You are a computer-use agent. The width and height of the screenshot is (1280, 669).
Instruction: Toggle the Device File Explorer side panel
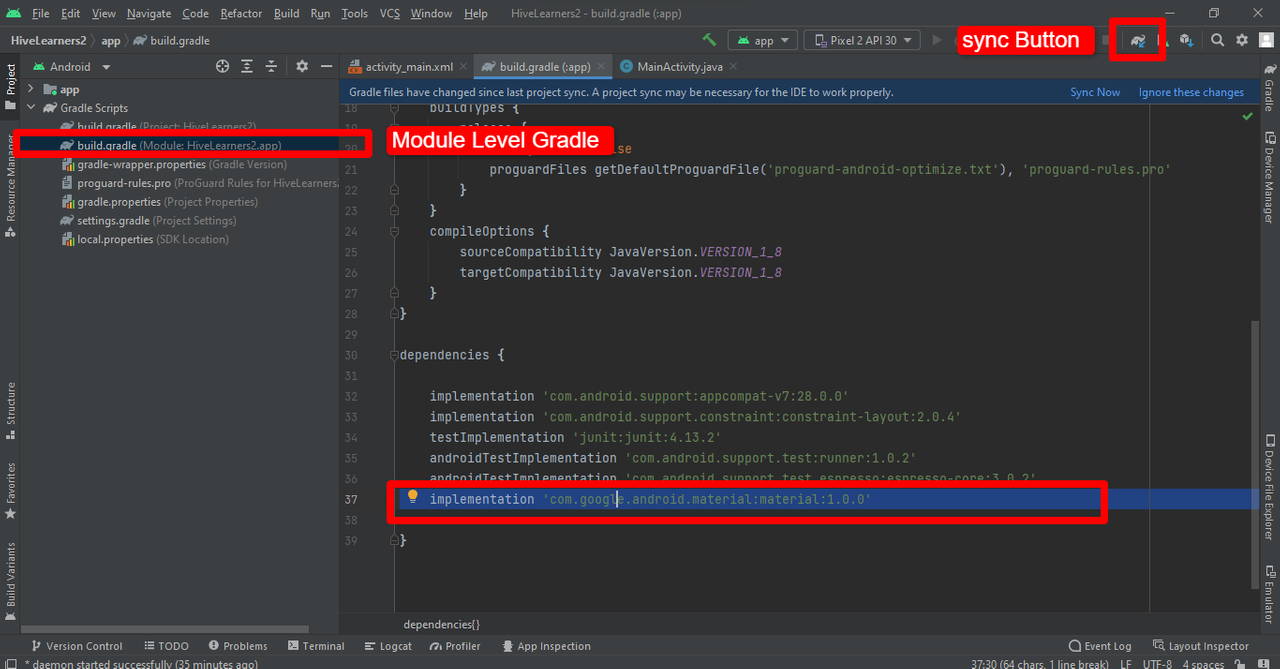1269,487
